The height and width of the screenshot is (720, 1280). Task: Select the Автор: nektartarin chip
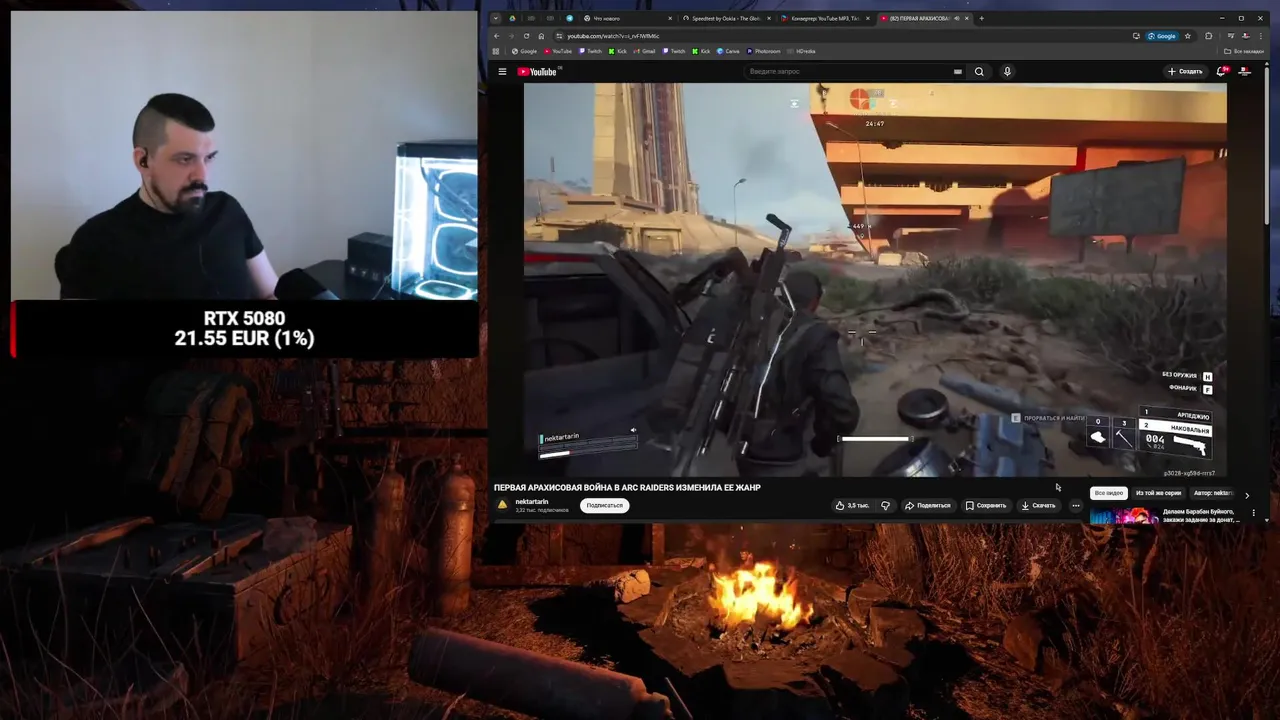coord(1214,493)
